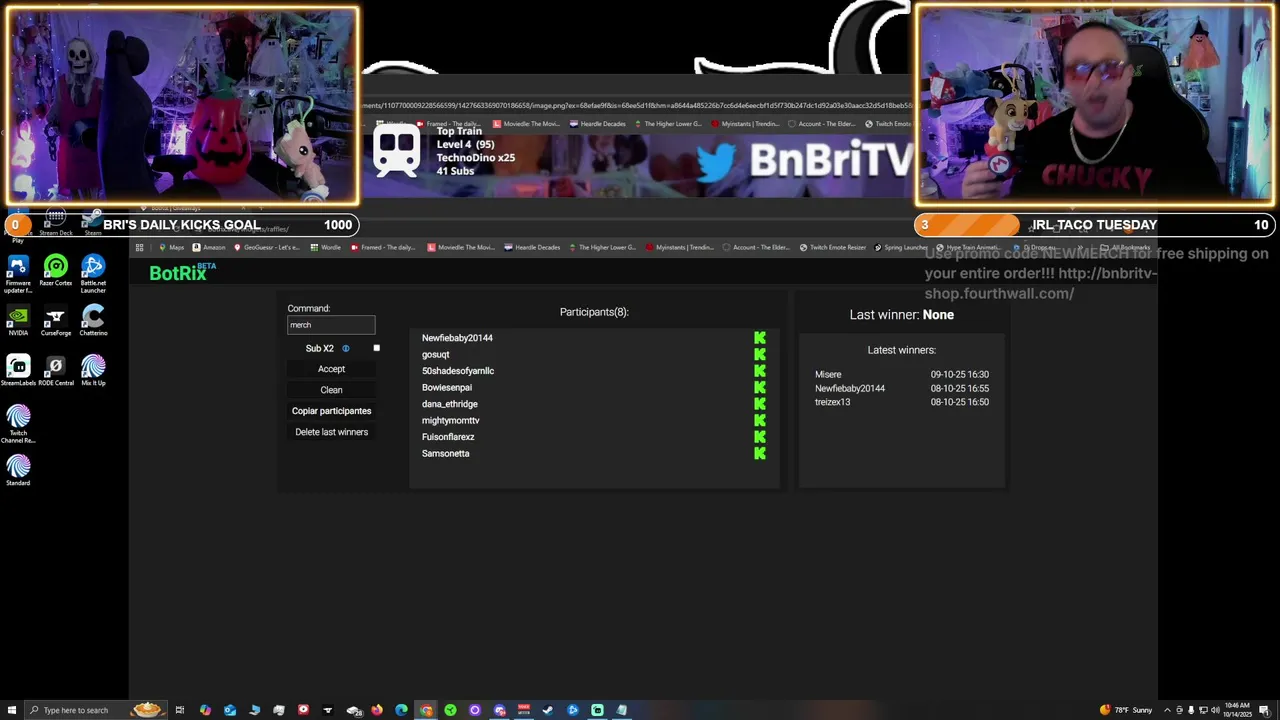Click latest winner Misere
Screen dimensions: 1280x720
[x=828, y=374]
